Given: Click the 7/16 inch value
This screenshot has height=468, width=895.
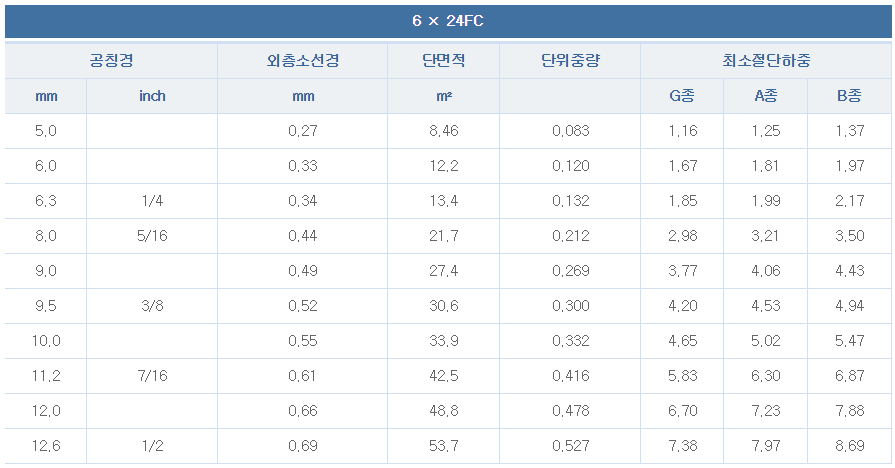Looking at the screenshot, I should 152,376.
